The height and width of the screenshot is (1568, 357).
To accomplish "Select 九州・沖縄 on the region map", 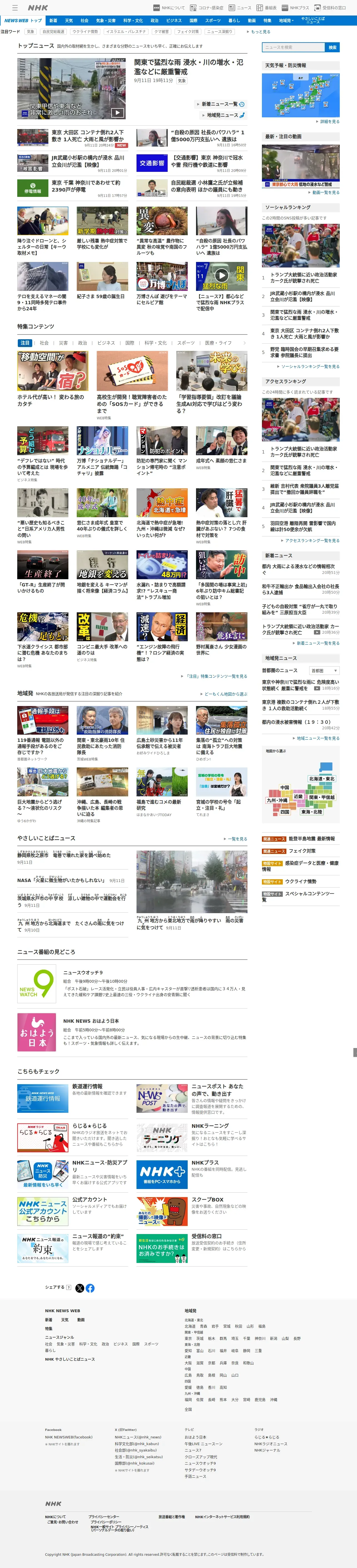I will 277,801.
